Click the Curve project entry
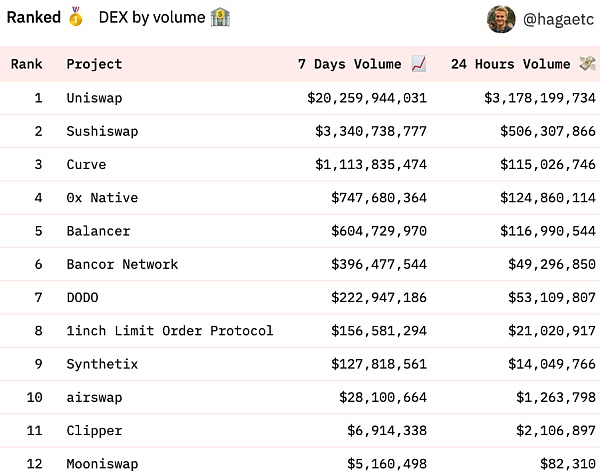 point(86,164)
